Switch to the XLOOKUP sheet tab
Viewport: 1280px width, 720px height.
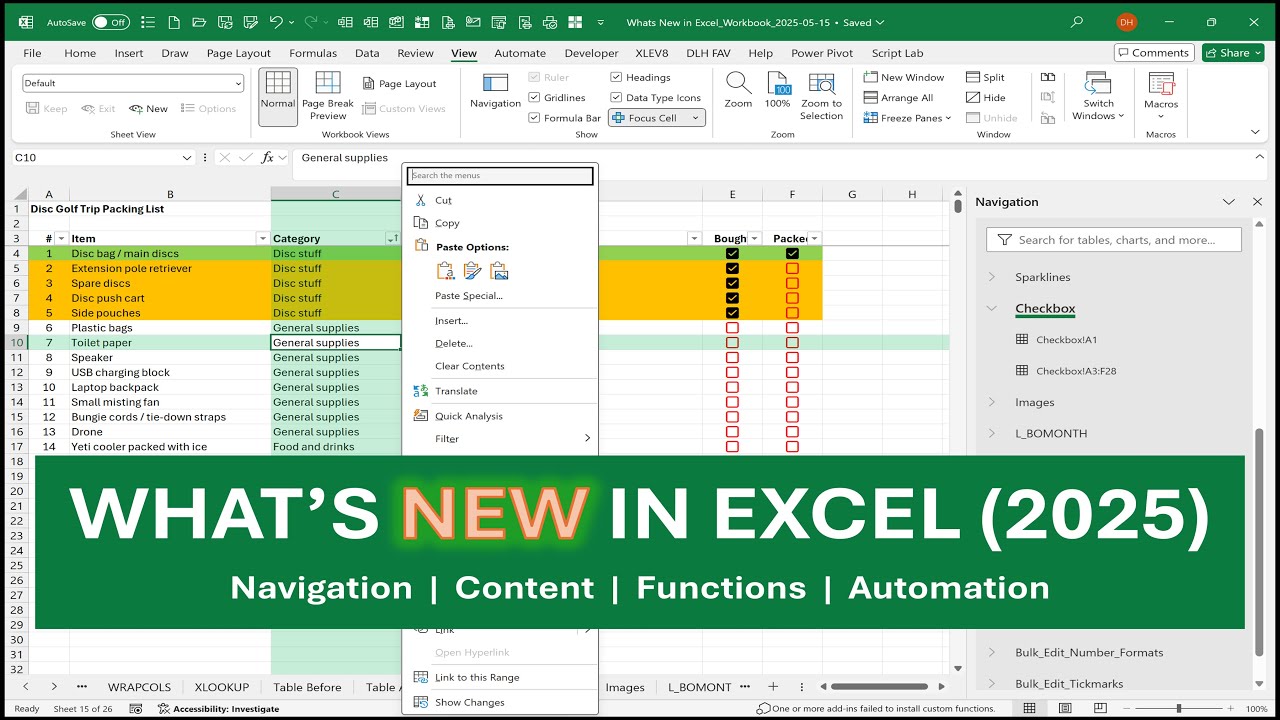tap(222, 687)
